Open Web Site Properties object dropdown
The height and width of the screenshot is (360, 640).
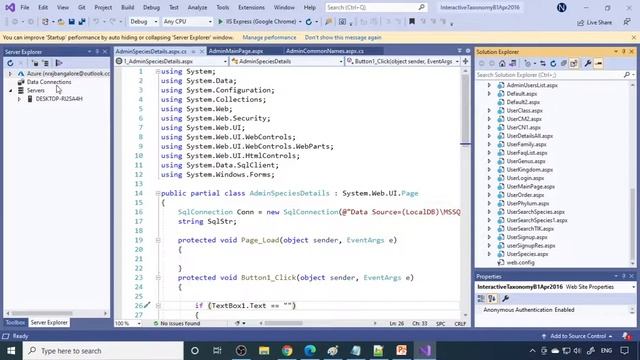pos(556,287)
